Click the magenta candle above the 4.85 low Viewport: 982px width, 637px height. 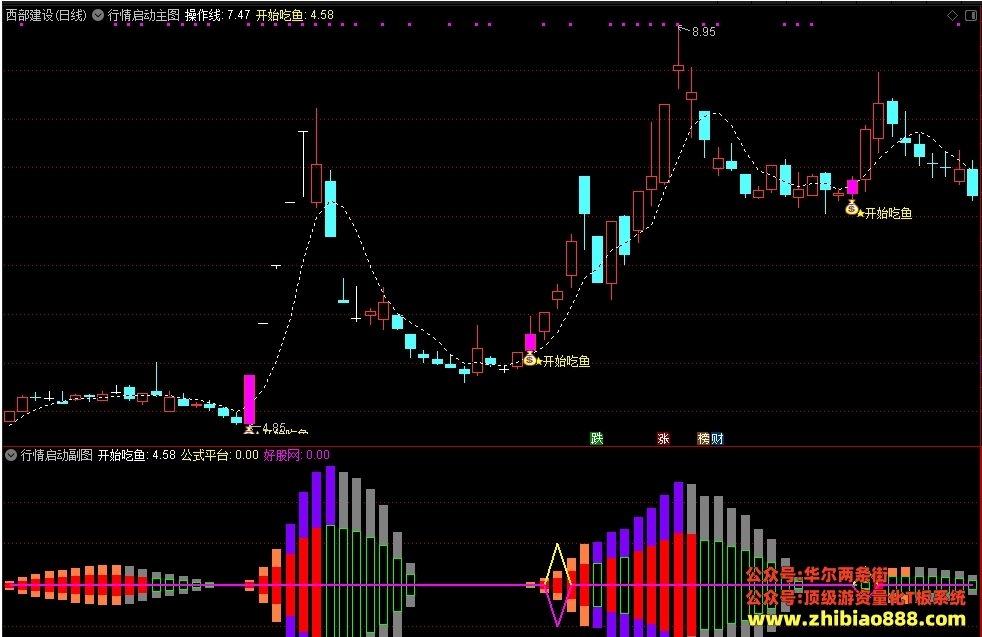point(249,400)
